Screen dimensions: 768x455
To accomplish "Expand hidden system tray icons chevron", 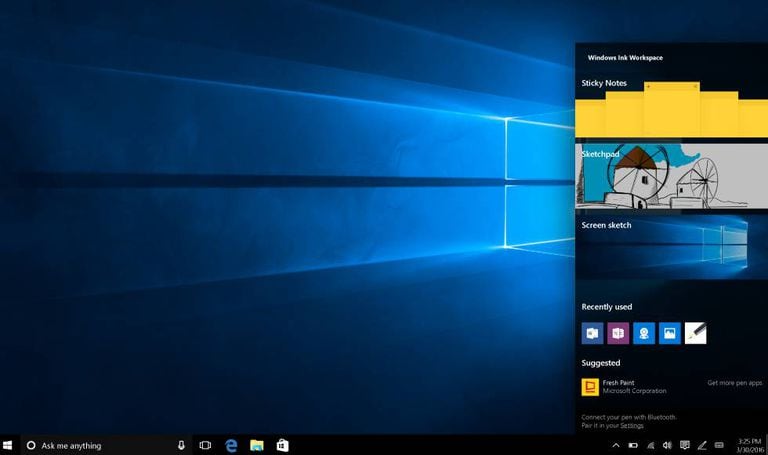I will click(615, 445).
